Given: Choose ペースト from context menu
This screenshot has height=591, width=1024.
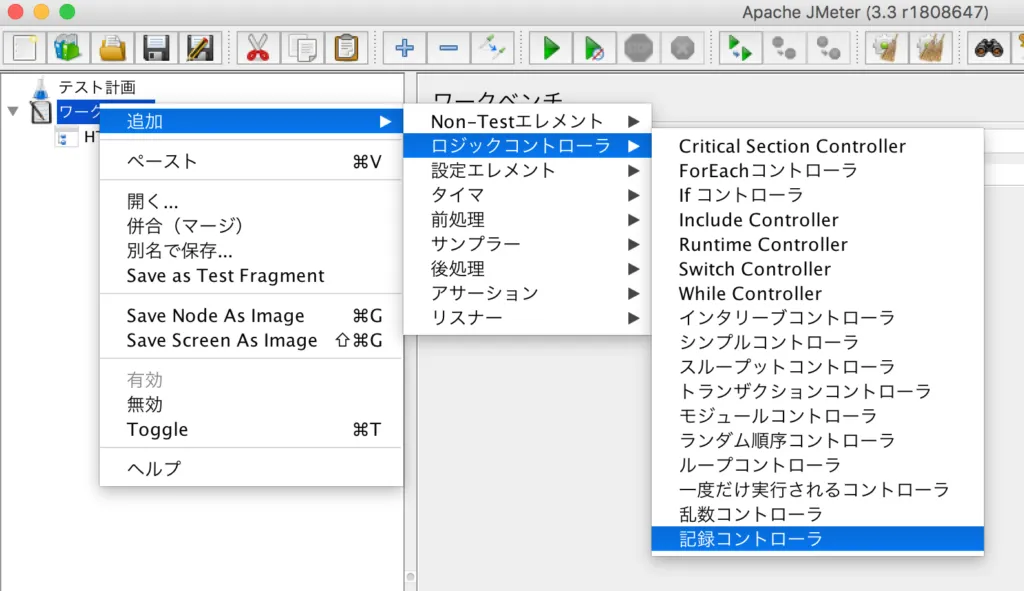Looking at the screenshot, I should (x=251, y=161).
